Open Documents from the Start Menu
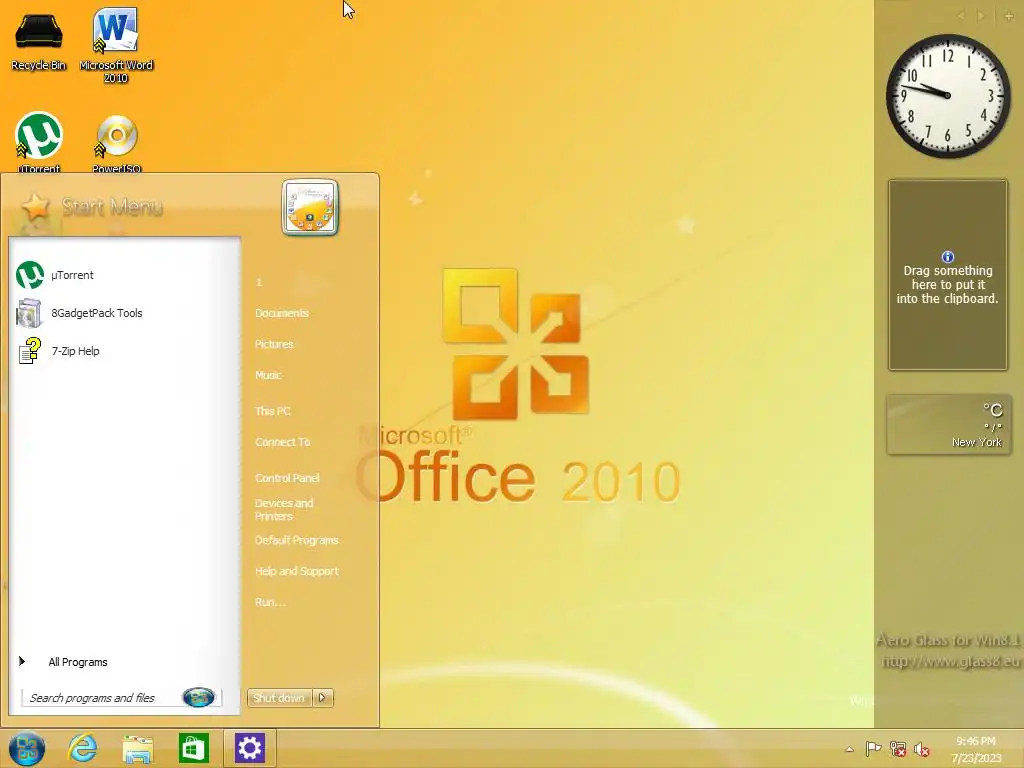 point(282,313)
